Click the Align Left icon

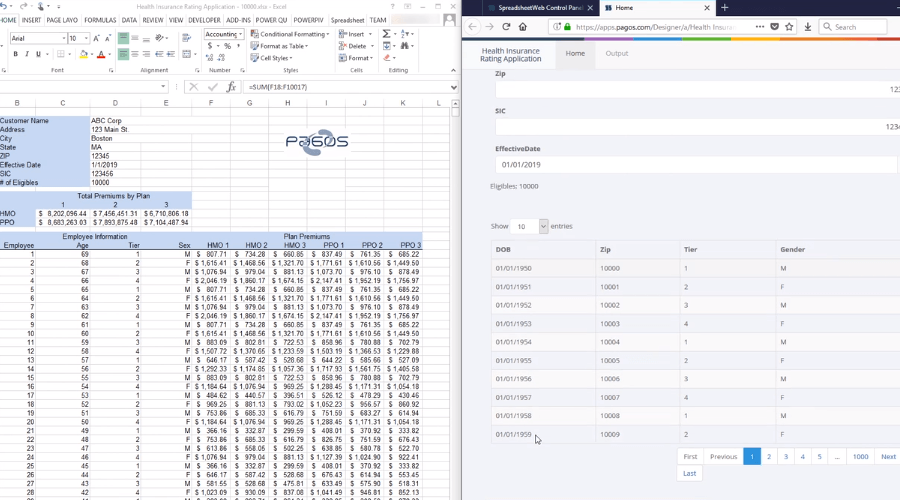pos(123,54)
